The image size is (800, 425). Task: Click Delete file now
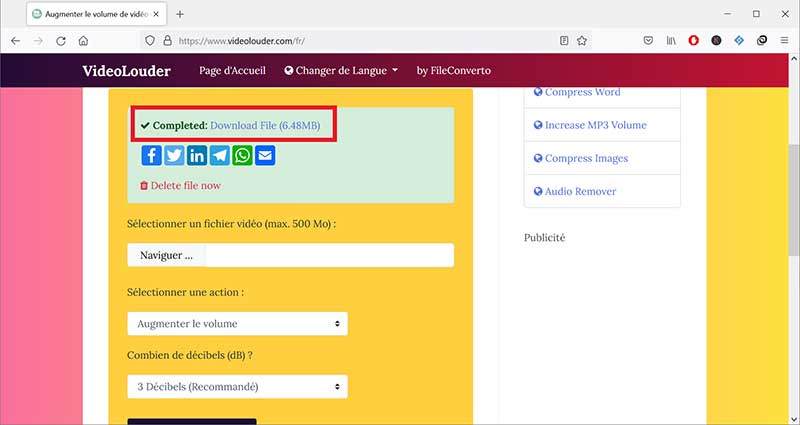[181, 186]
